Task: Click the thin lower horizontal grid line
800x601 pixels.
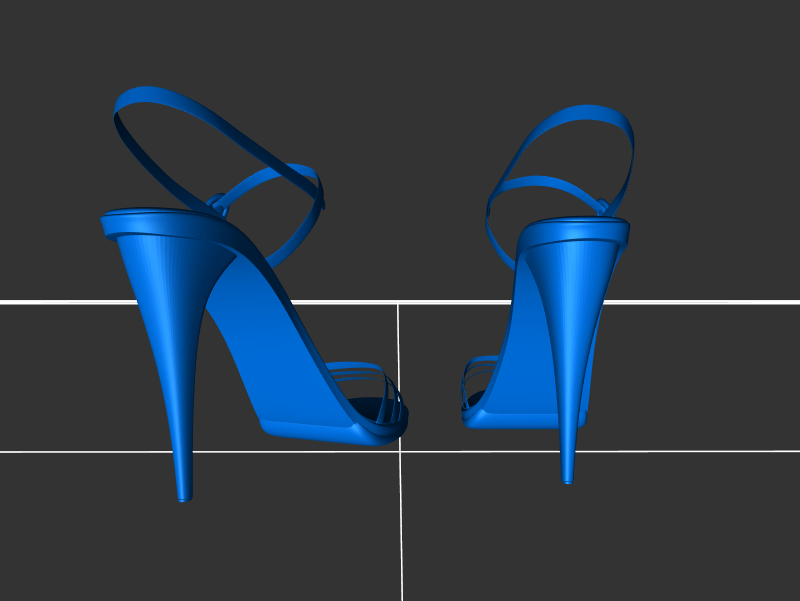Action: click(x=80, y=451)
